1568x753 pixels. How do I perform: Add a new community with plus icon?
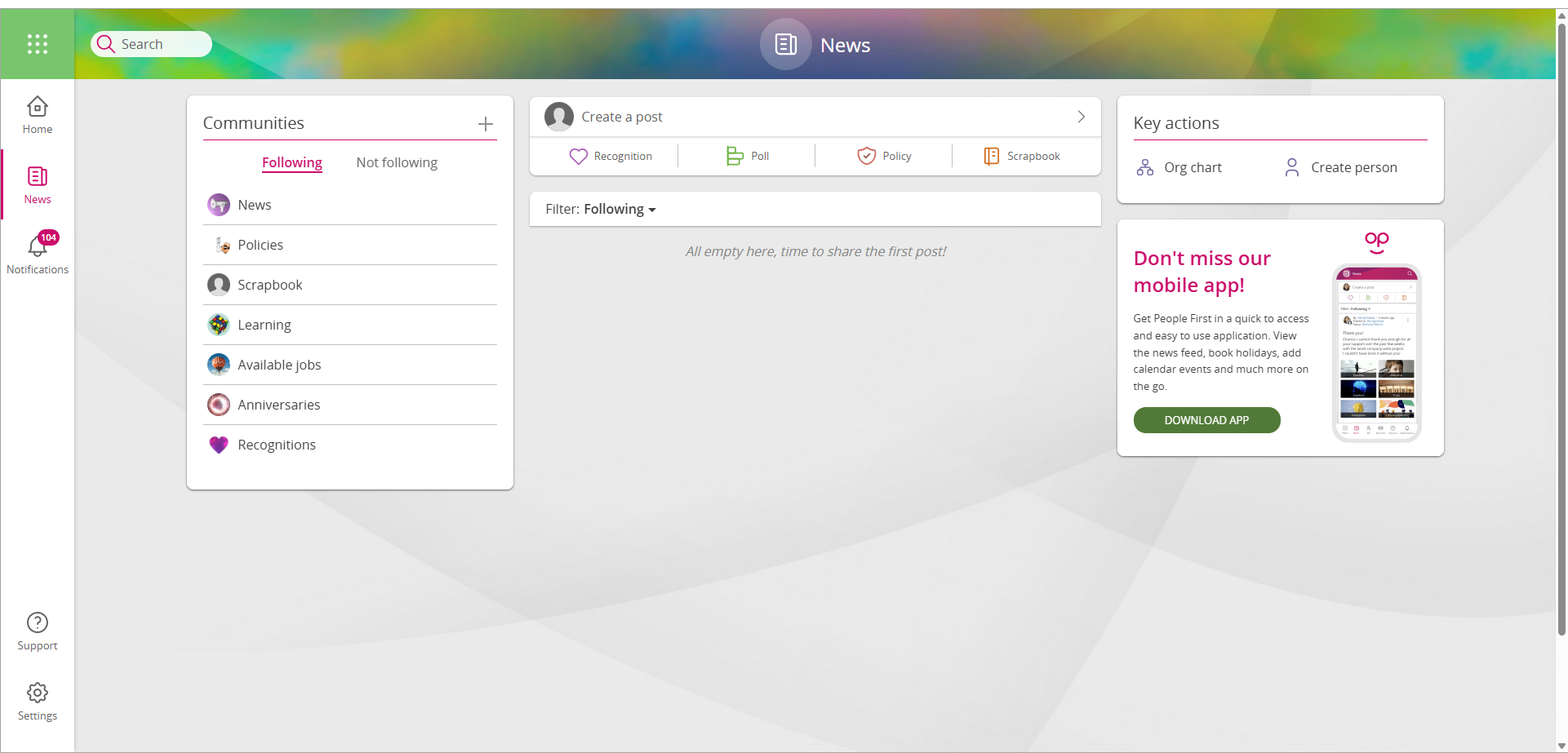click(x=486, y=124)
